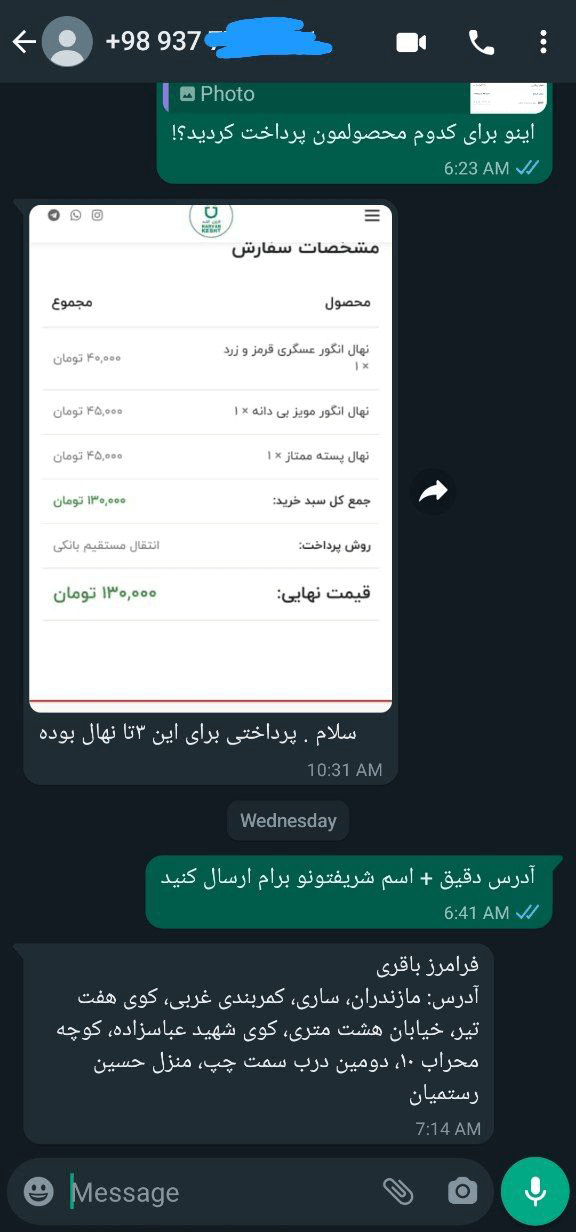Open the three-dot more options menu

[543, 42]
